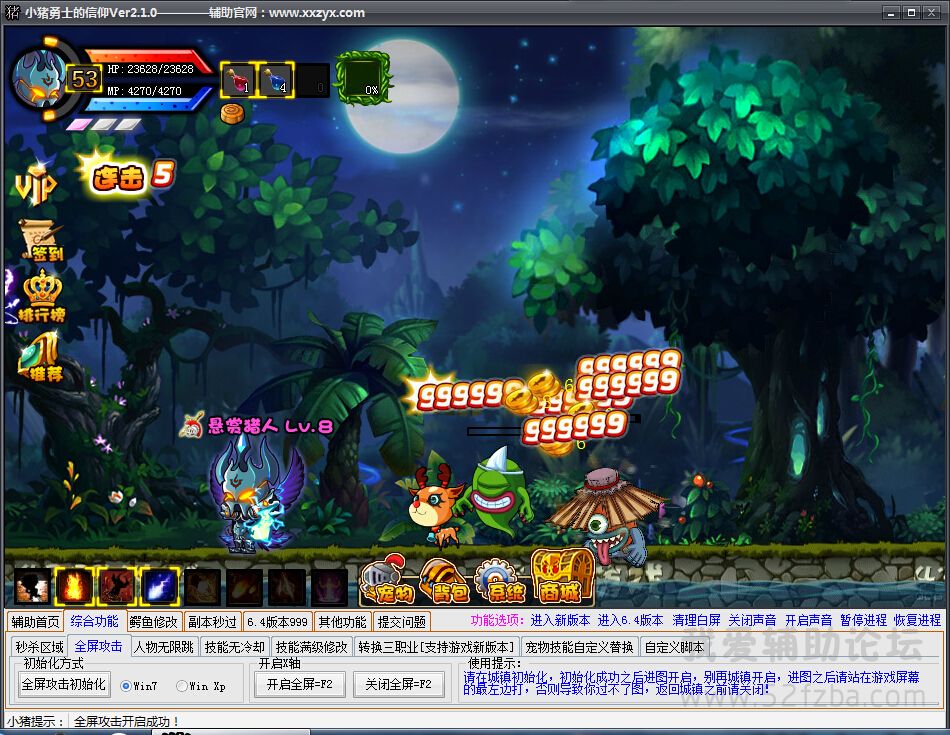This screenshot has height=735, width=950.
Task: Open the 自定义脚本 sub-tab
Action: (x=674, y=647)
